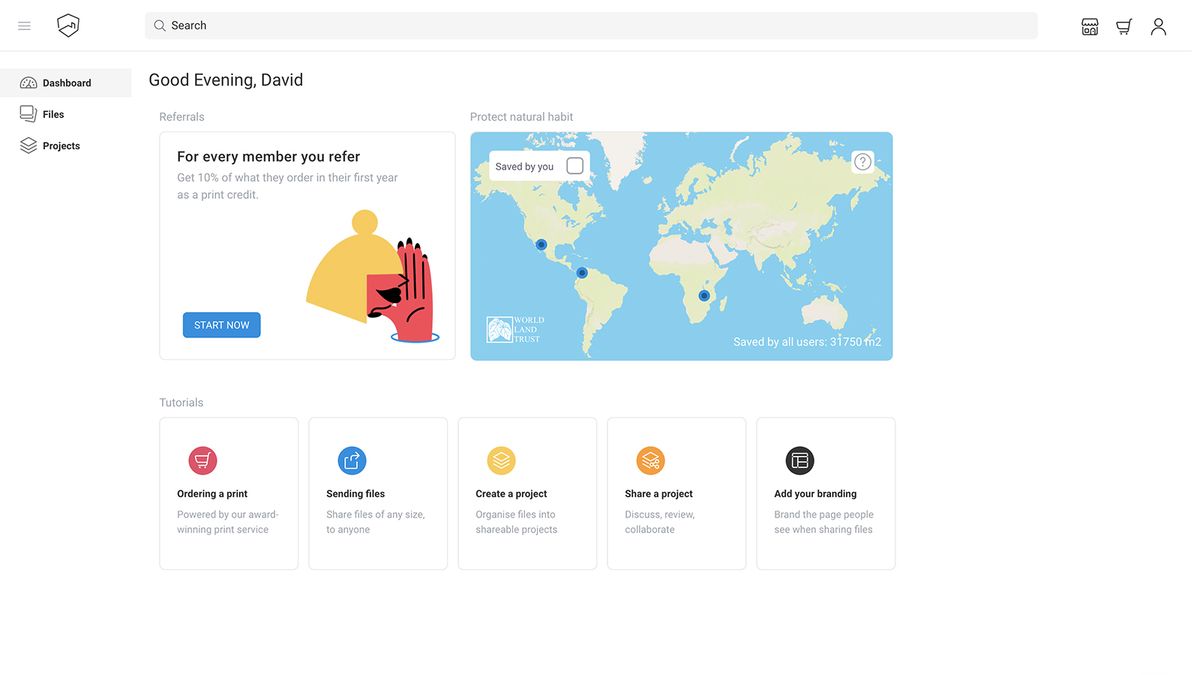Select the Files icon in the sidebar
The image size is (1200, 675).
[27, 113]
